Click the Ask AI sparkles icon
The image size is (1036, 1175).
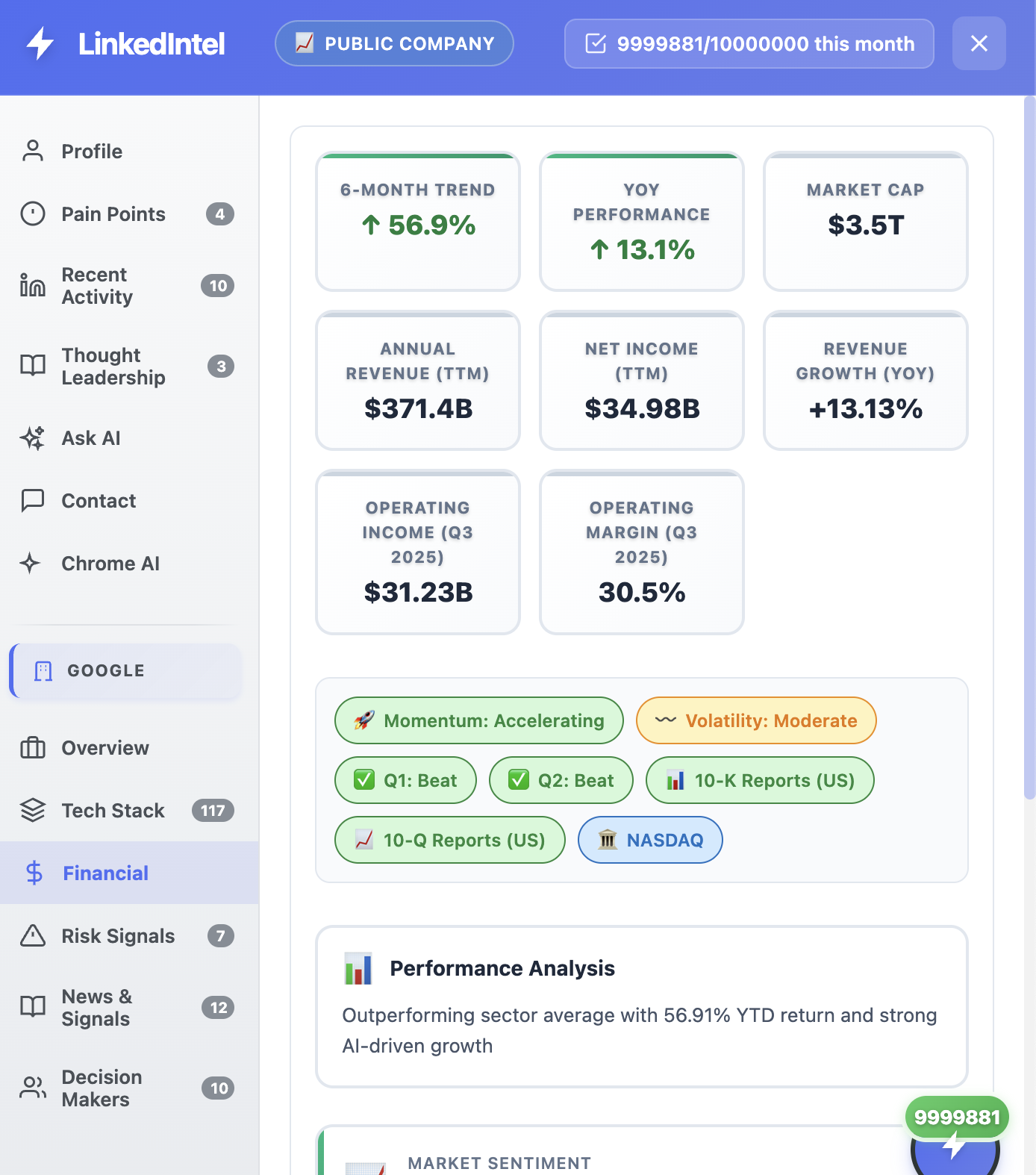(x=33, y=437)
